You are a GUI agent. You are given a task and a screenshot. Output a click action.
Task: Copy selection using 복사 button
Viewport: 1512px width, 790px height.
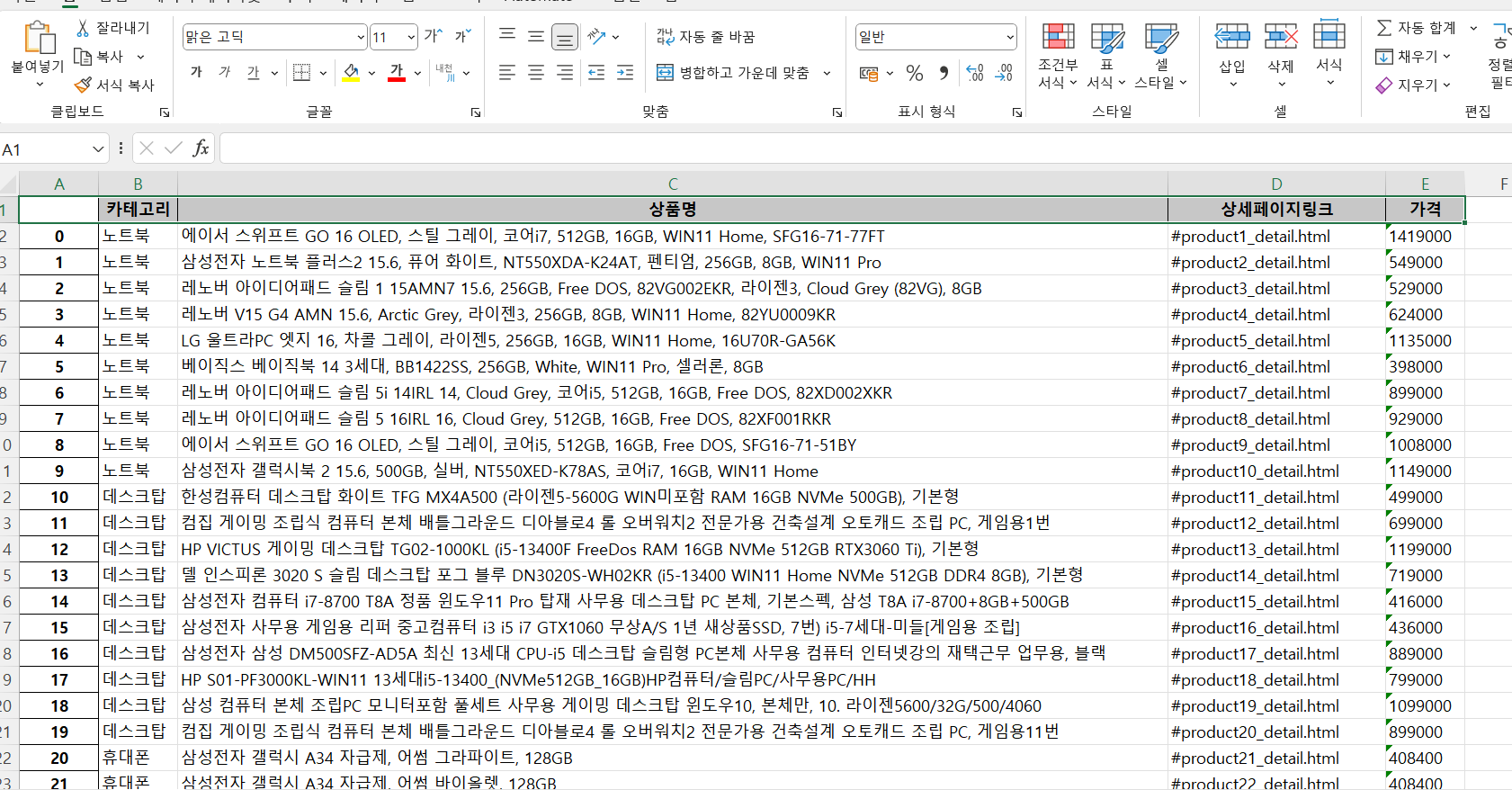99,57
